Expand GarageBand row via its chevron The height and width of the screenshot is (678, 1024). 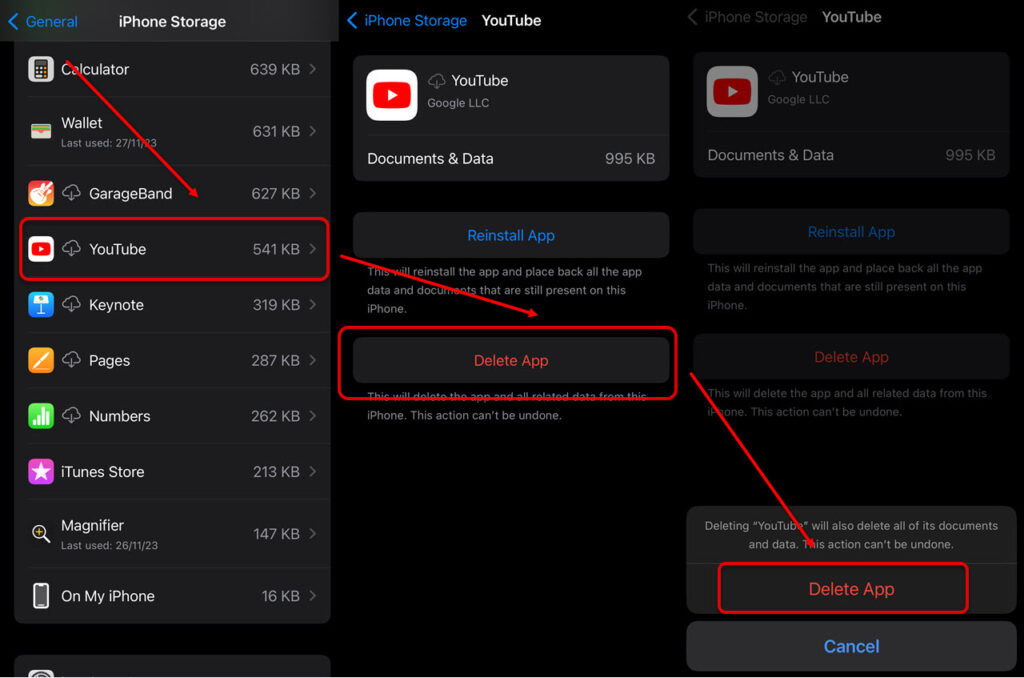(313, 193)
